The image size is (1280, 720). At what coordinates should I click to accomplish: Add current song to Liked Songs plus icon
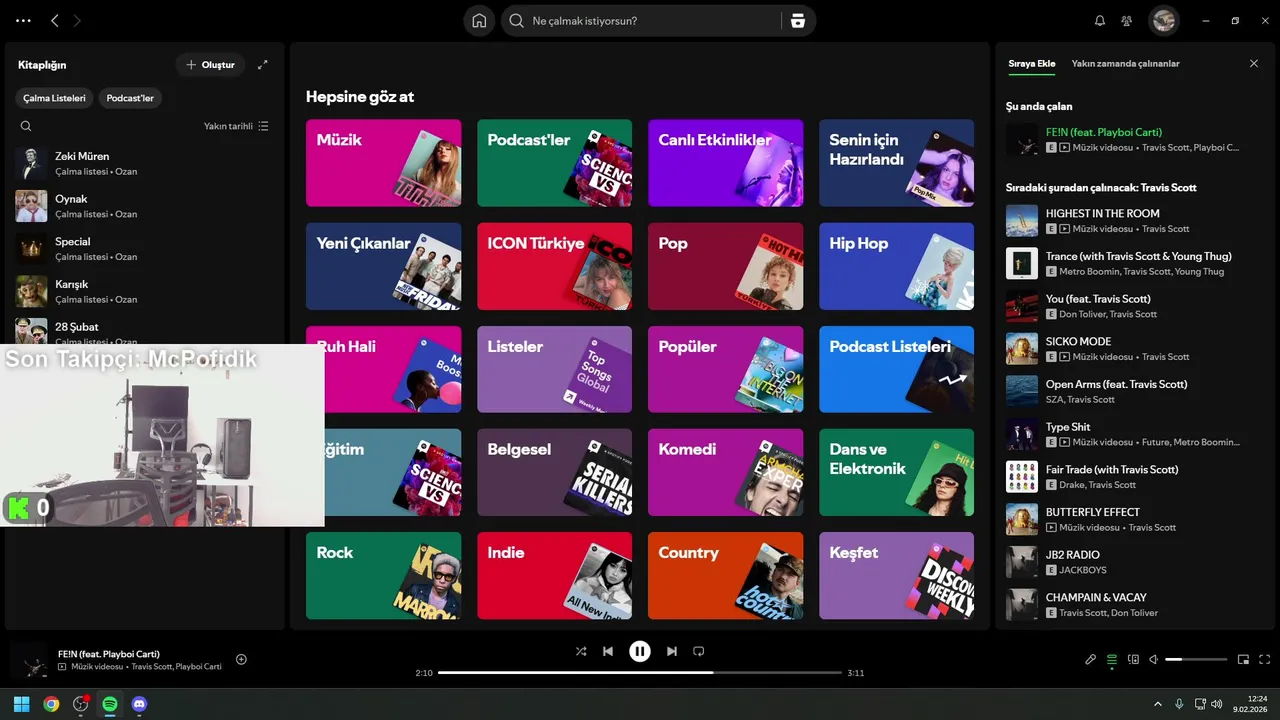tap(241, 659)
